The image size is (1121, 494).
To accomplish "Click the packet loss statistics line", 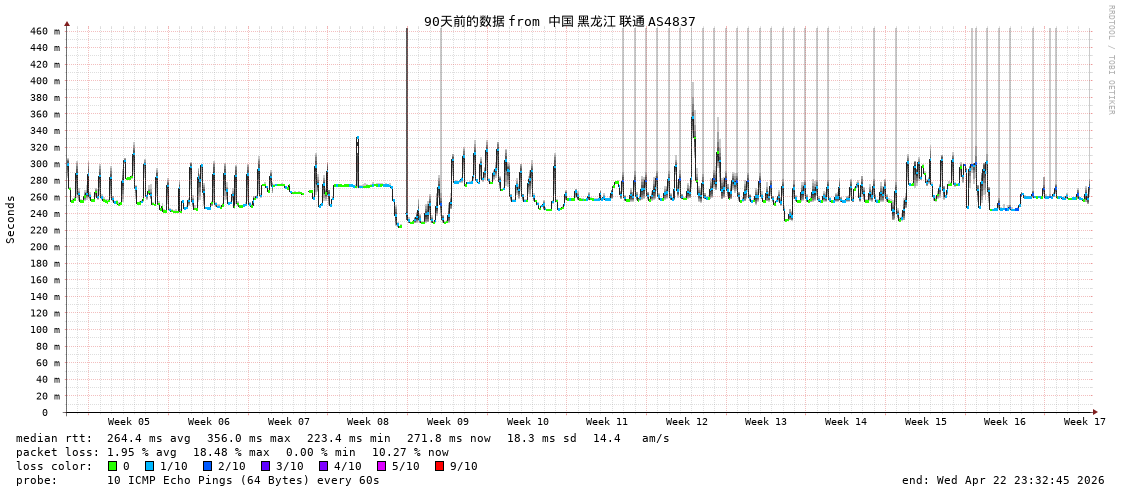I will click(x=232, y=452).
